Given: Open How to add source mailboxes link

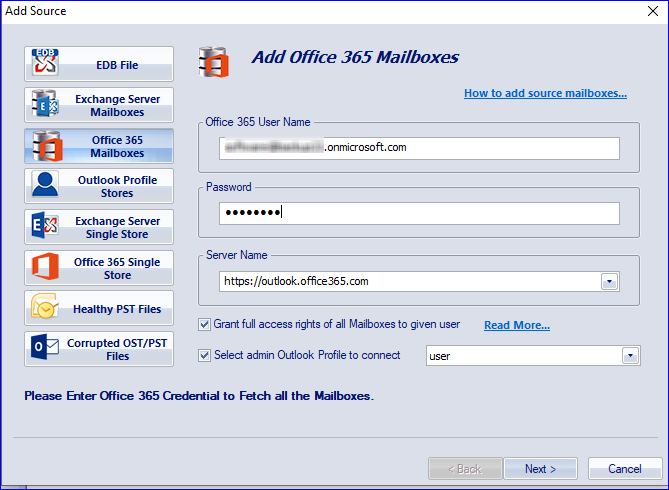Looking at the screenshot, I should [545, 93].
